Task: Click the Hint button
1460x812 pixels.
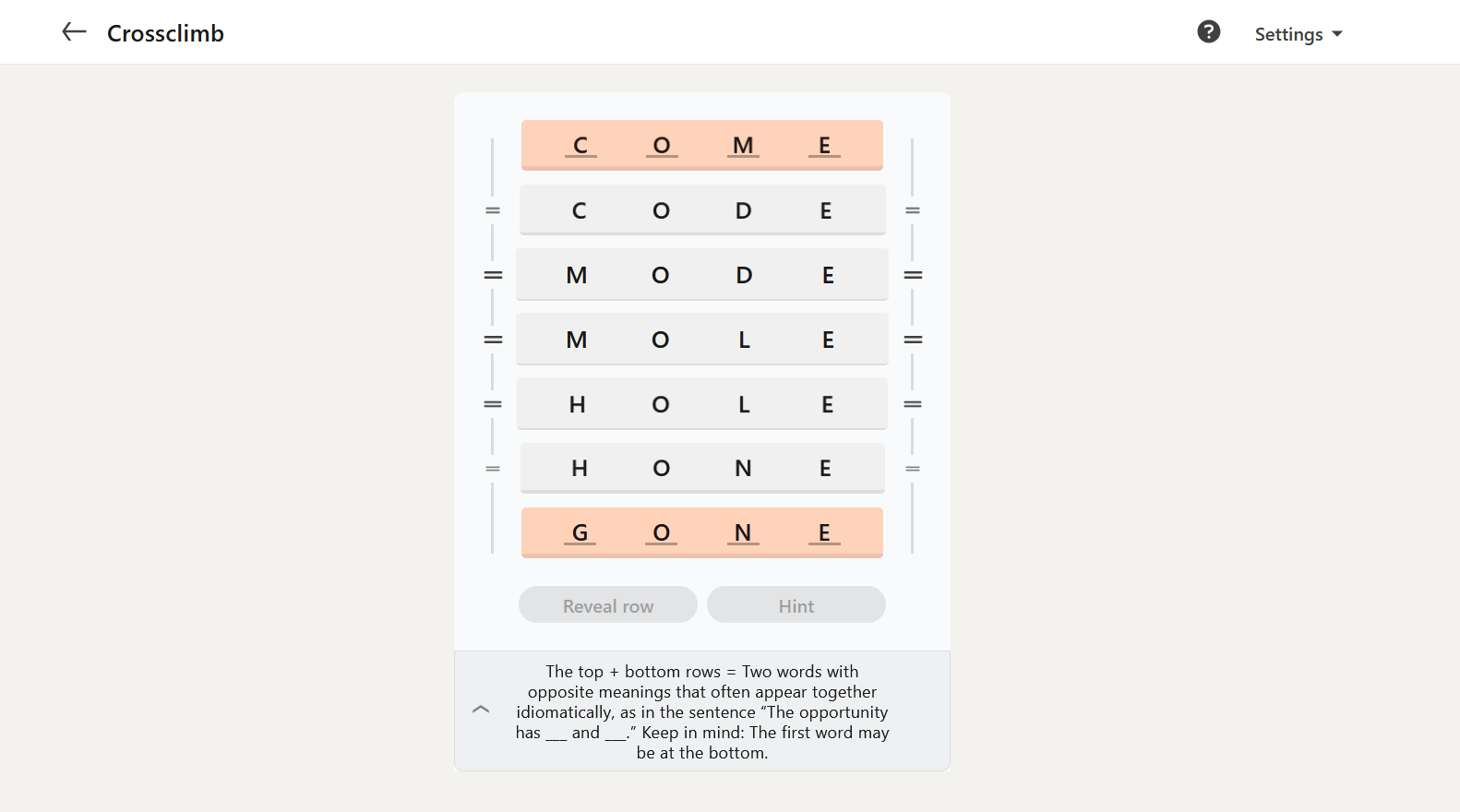Action: pyautogui.click(x=796, y=605)
